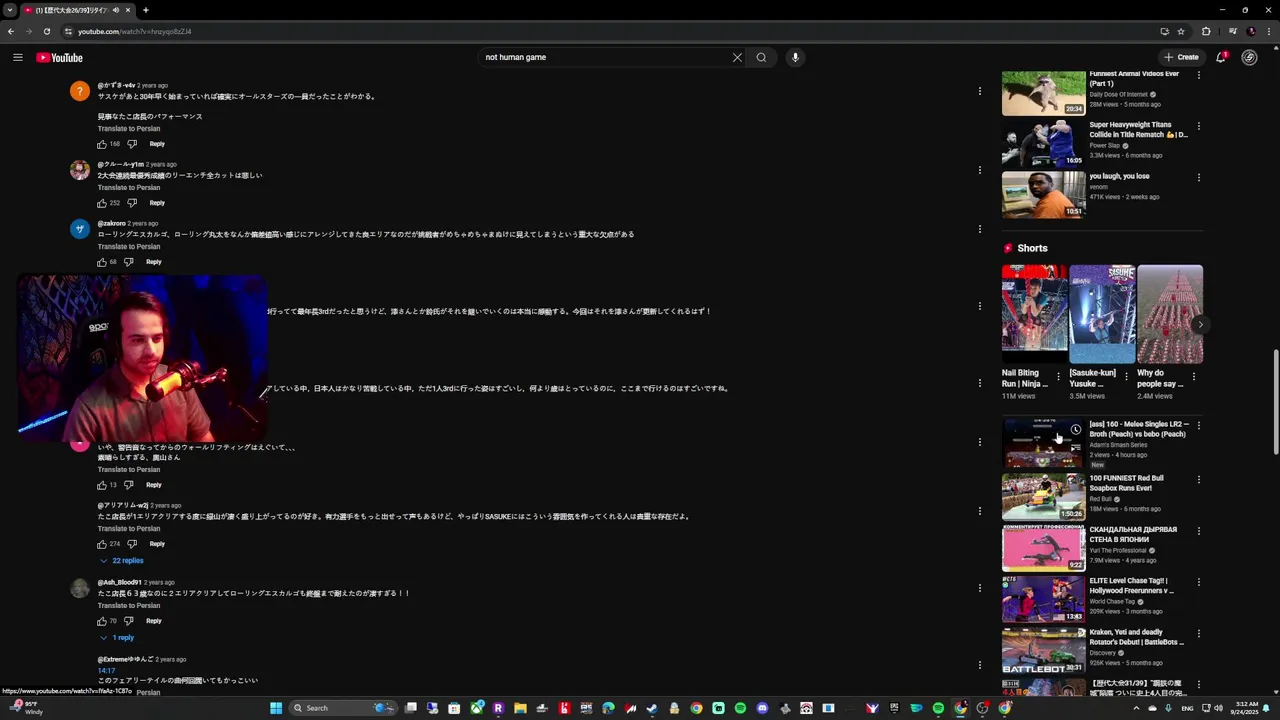Open the YouTube guide hamburger menu

coord(18,57)
